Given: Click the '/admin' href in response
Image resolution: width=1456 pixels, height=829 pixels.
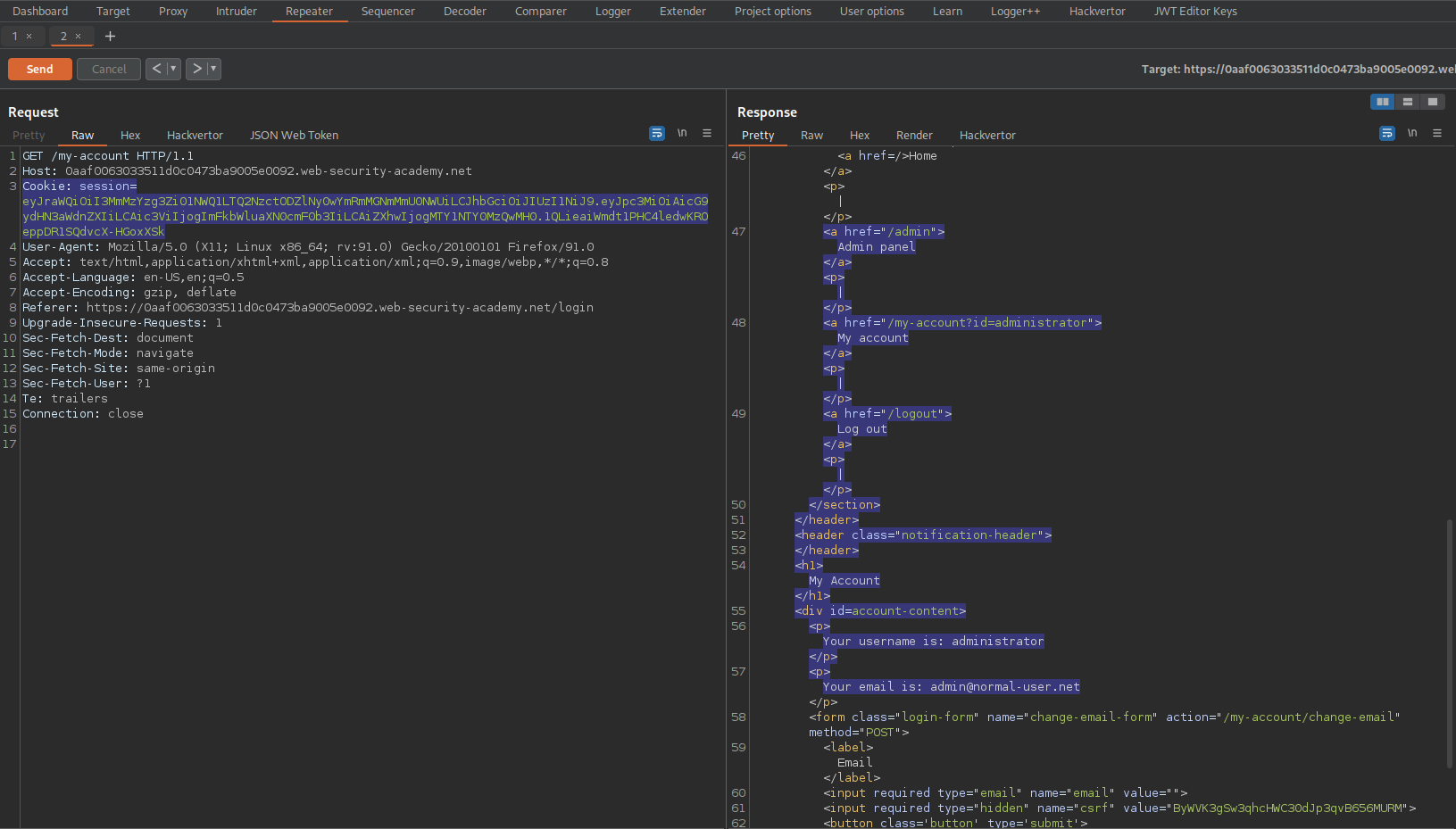Looking at the screenshot, I should pos(911,232).
